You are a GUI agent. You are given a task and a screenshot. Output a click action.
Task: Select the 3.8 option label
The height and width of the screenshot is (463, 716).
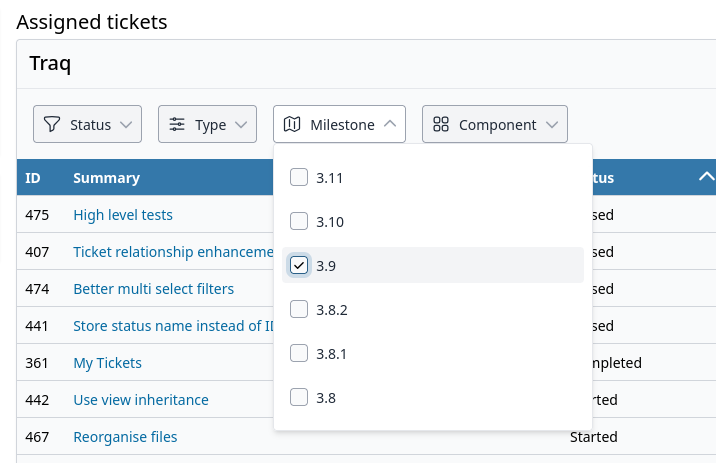pos(326,398)
